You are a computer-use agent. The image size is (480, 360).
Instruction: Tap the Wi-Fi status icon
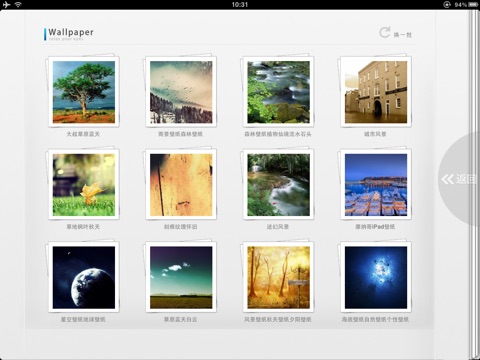tap(18, 4)
